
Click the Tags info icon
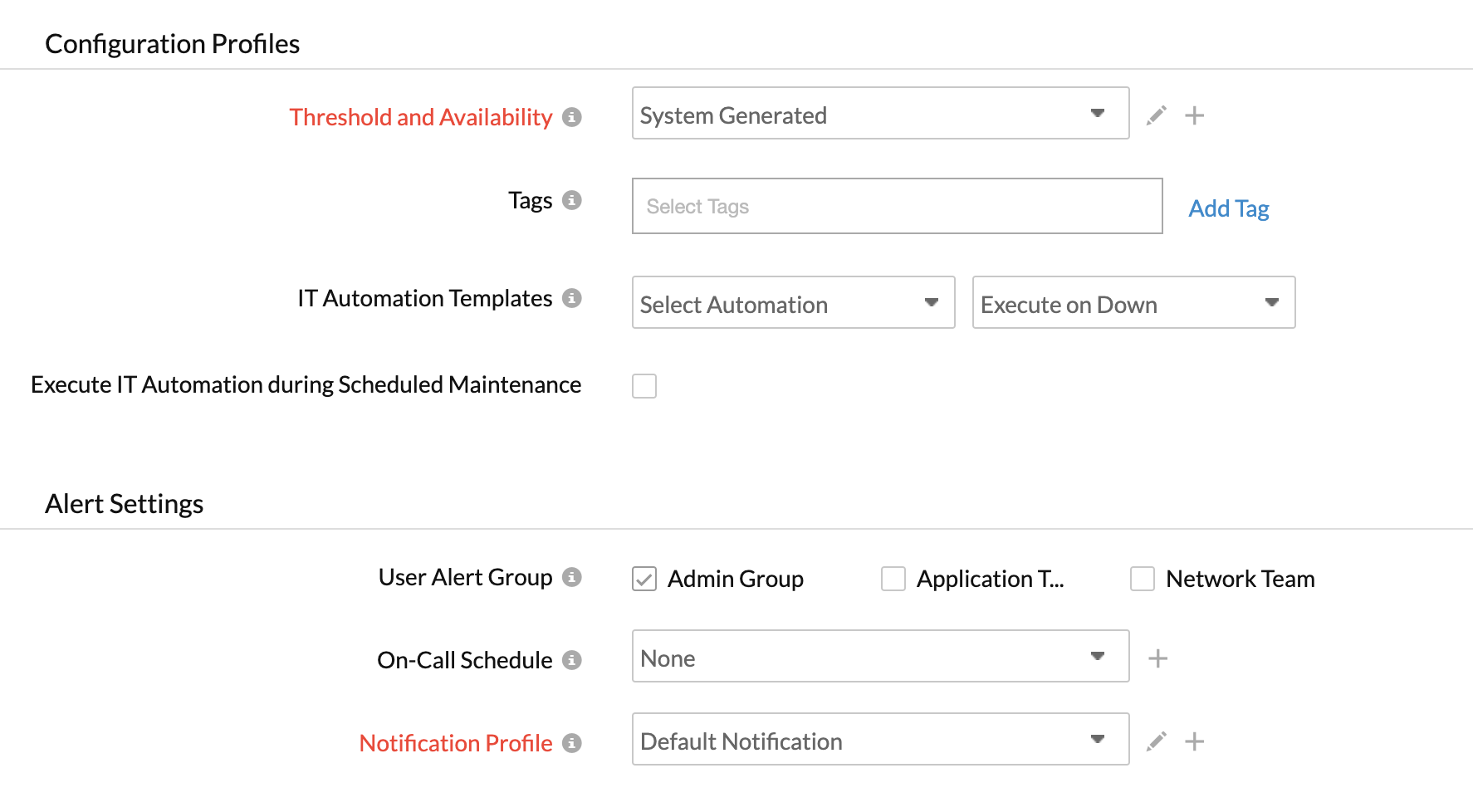(x=571, y=200)
